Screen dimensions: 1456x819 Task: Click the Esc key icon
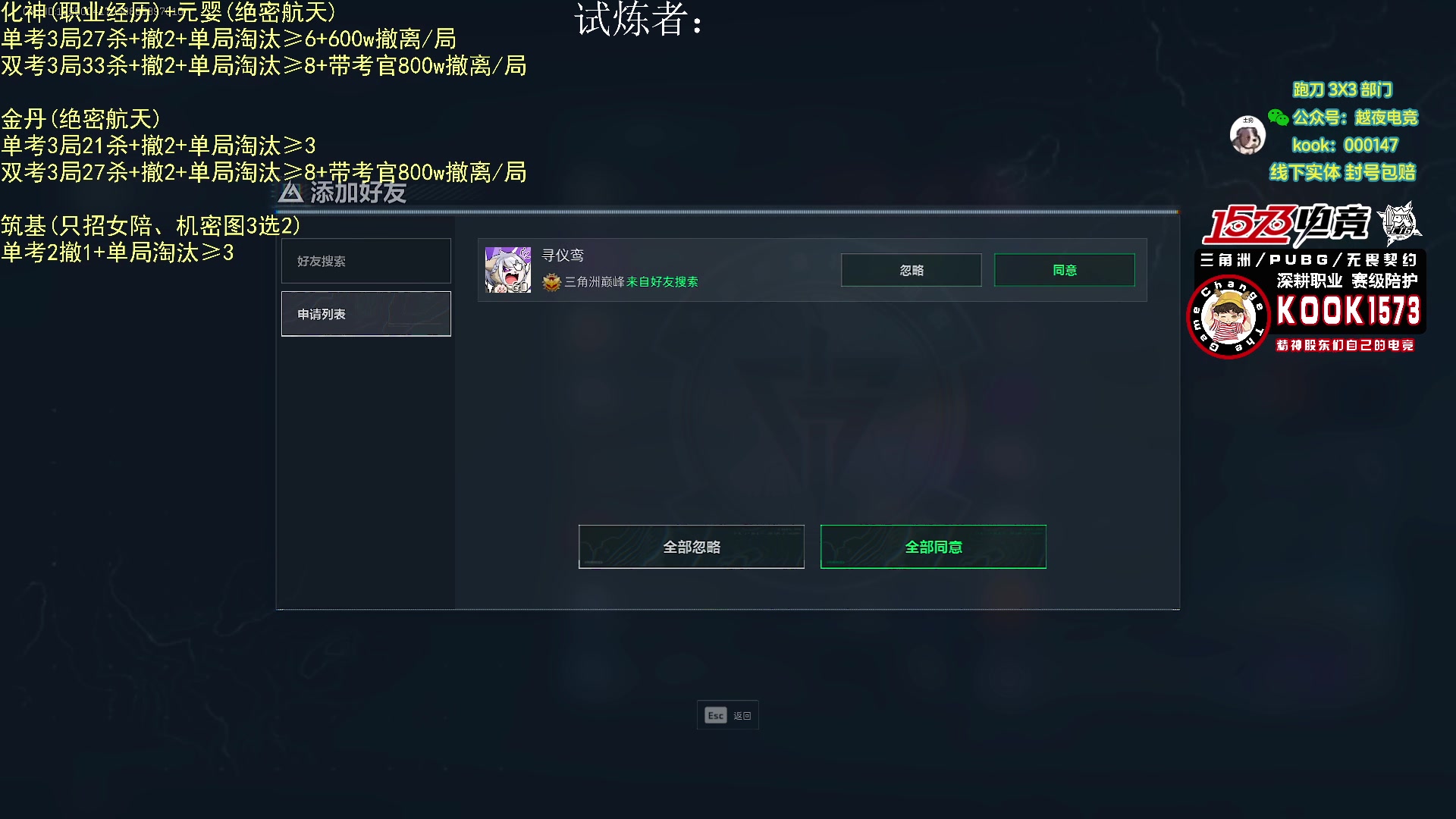coord(715,716)
